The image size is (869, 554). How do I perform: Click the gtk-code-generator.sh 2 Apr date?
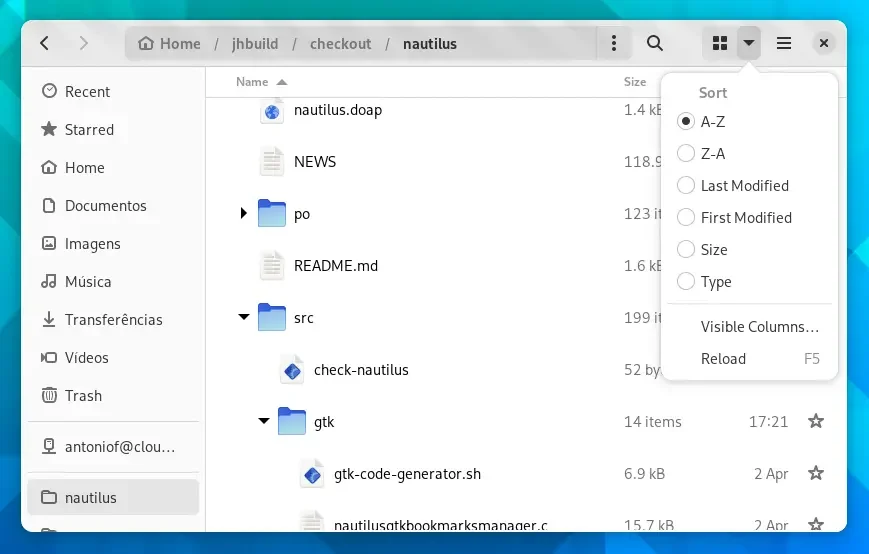(771, 474)
